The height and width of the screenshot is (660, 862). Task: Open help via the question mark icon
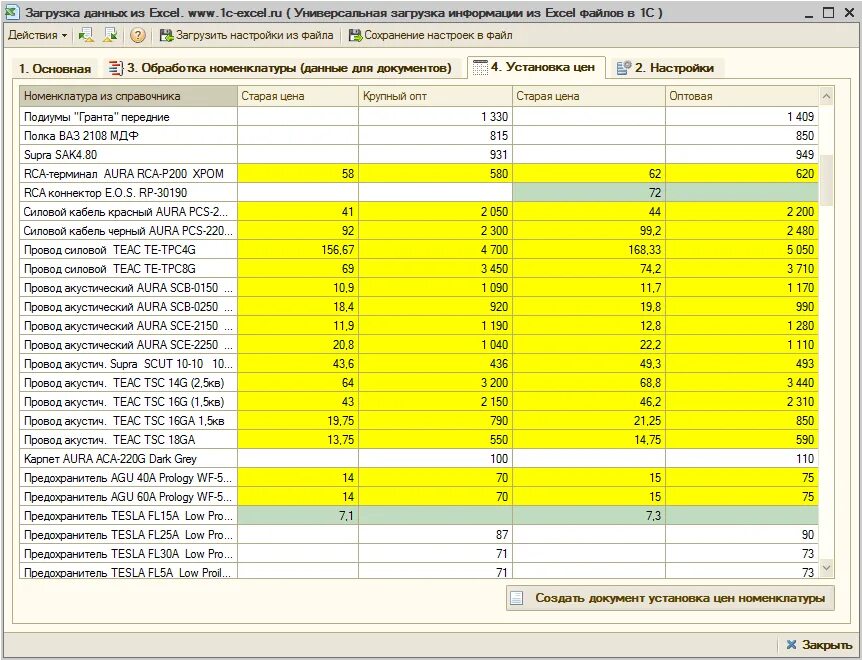[137, 36]
